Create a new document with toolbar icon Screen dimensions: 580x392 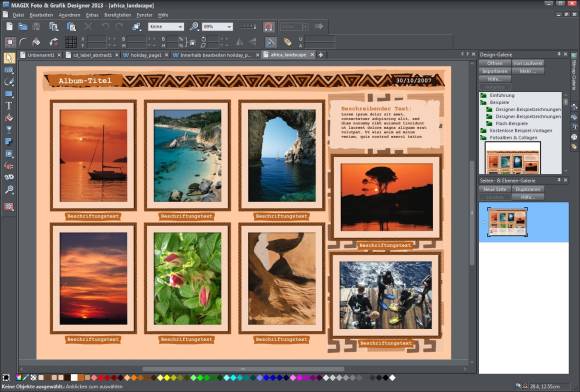9,27
